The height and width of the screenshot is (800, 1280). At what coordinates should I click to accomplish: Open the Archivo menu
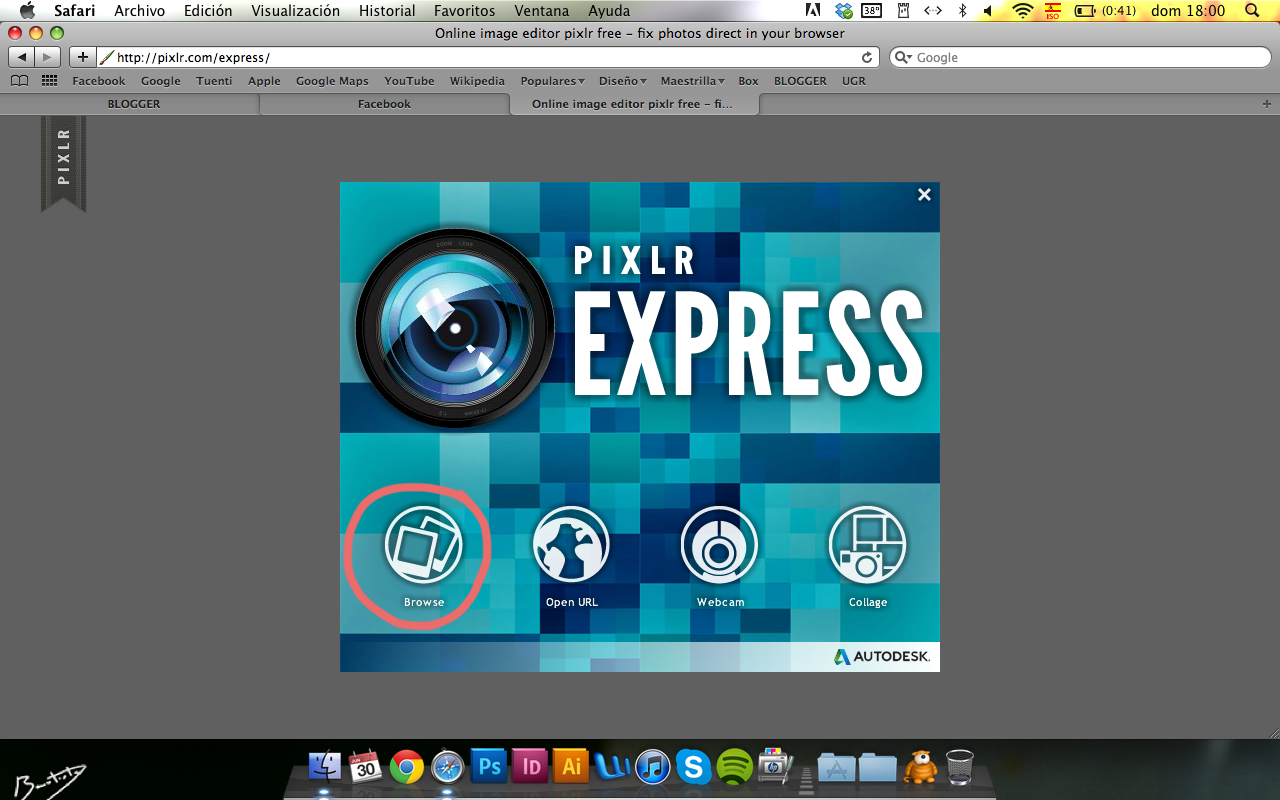click(x=140, y=11)
